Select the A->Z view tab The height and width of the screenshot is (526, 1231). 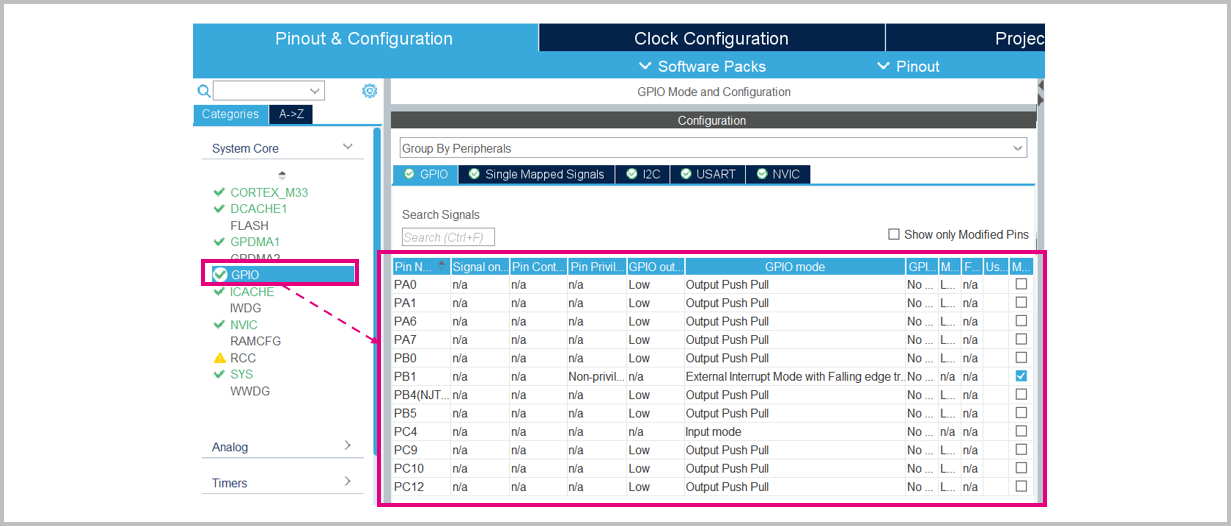tap(291, 114)
